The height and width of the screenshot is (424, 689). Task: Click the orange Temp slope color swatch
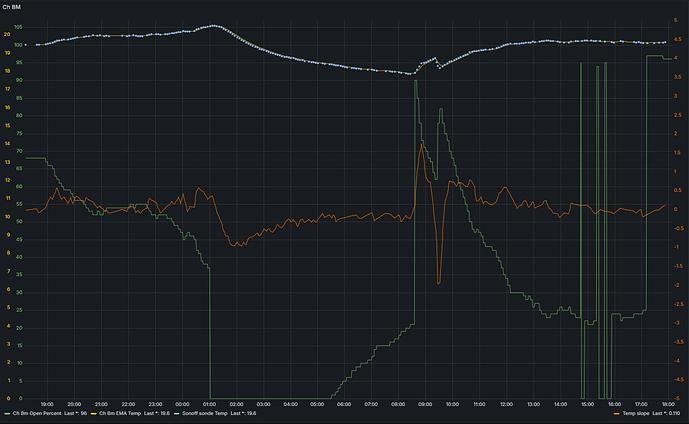[x=616, y=412]
